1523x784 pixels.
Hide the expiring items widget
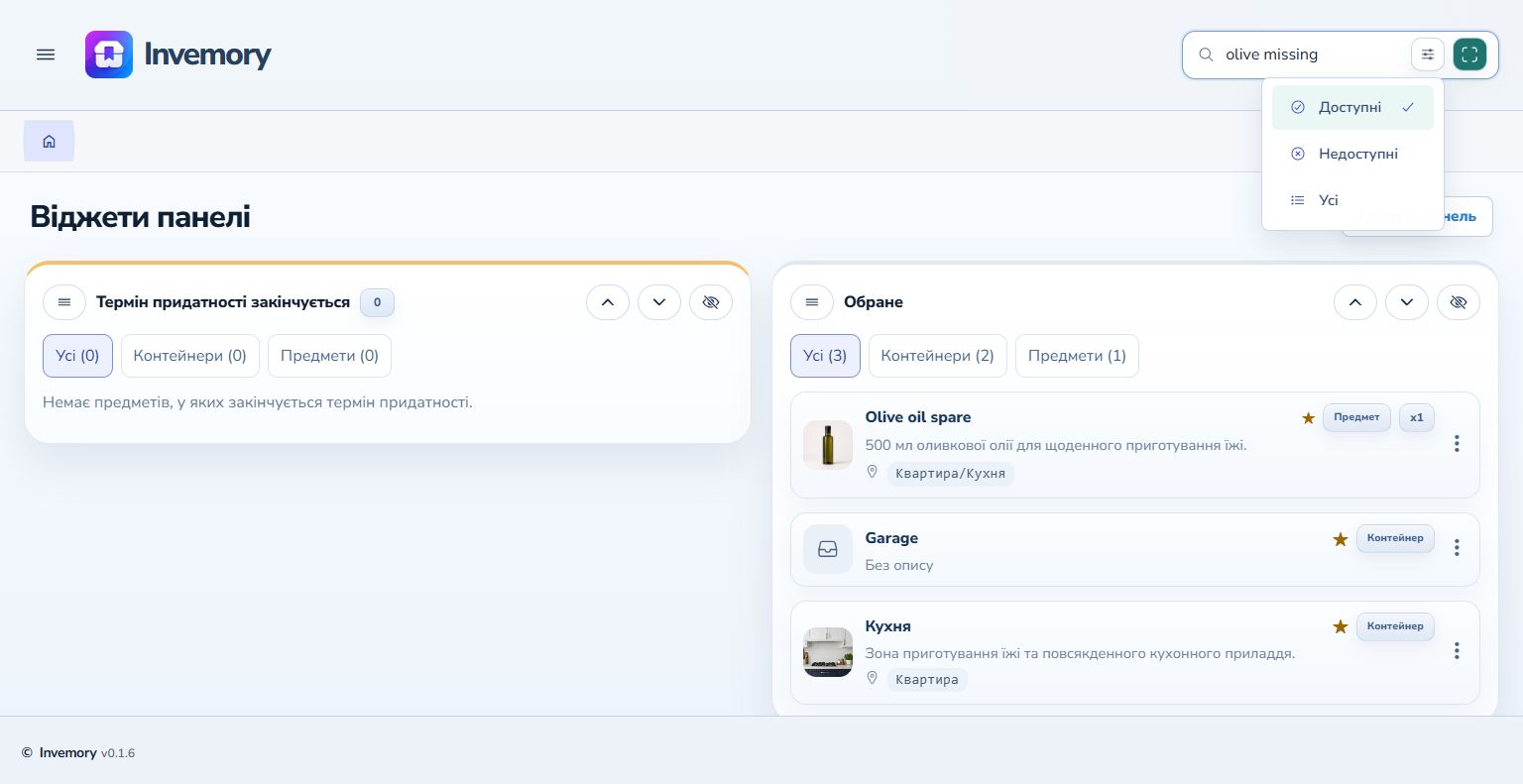click(710, 302)
